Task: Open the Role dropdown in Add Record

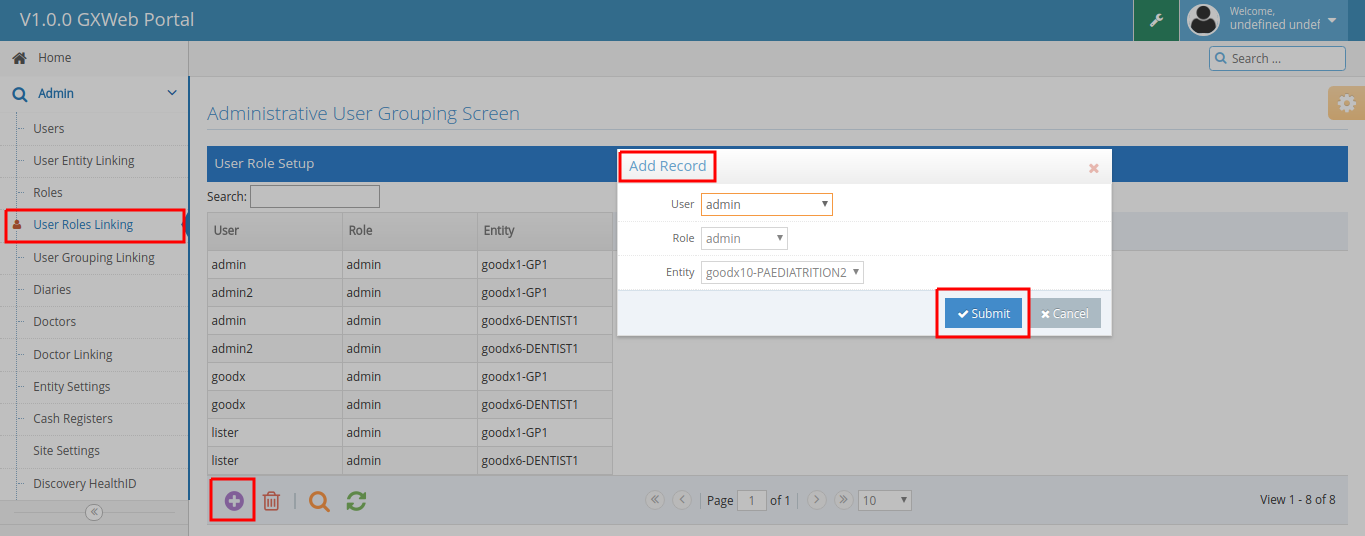Action: pyautogui.click(x=744, y=238)
